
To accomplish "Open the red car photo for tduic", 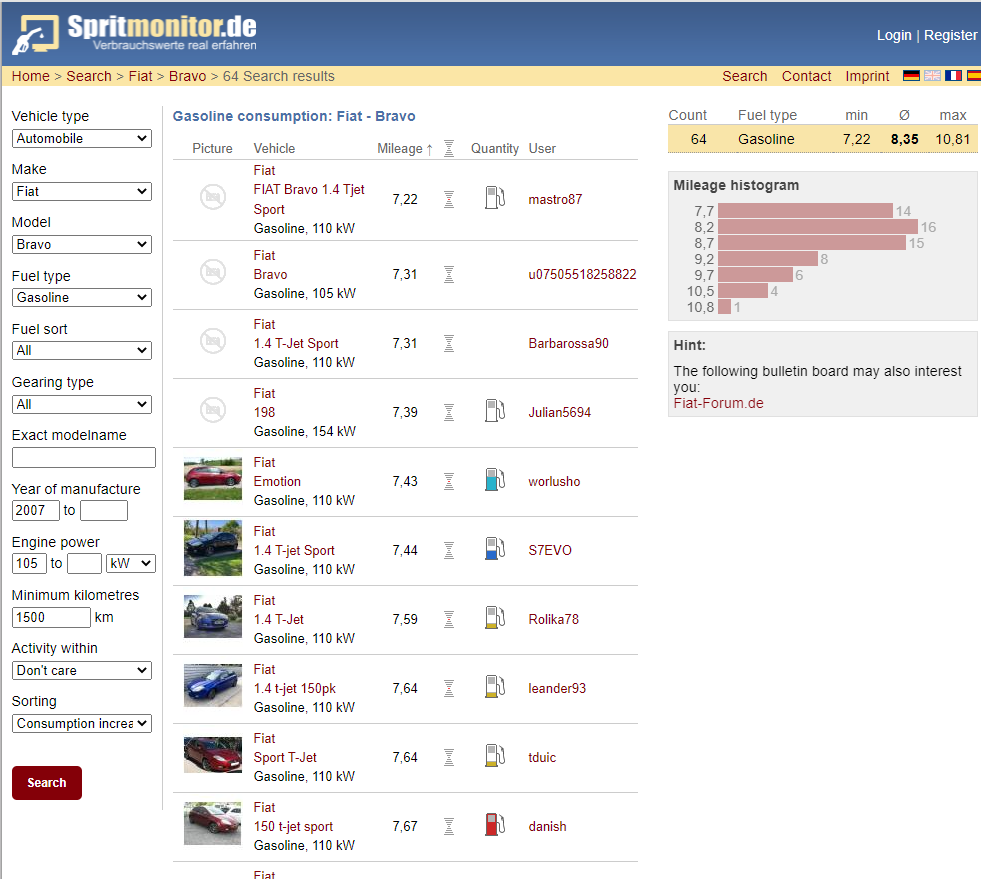I will (x=213, y=755).
